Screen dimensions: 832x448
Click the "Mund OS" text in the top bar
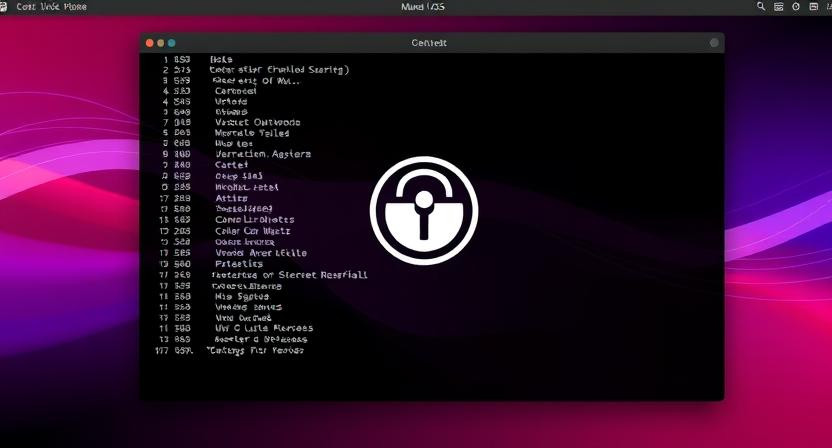[x=422, y=7]
